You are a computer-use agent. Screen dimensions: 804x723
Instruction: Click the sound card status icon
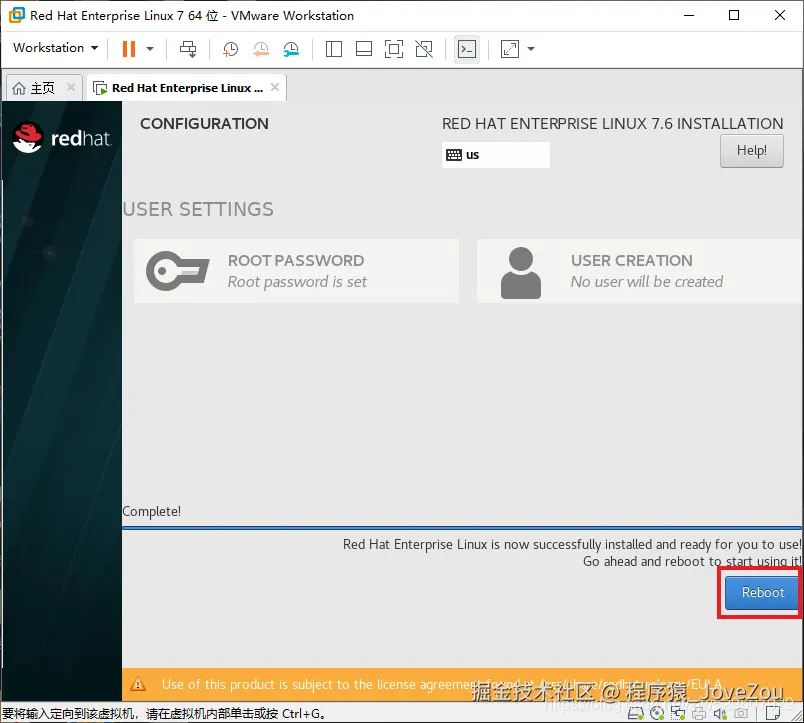(720, 713)
